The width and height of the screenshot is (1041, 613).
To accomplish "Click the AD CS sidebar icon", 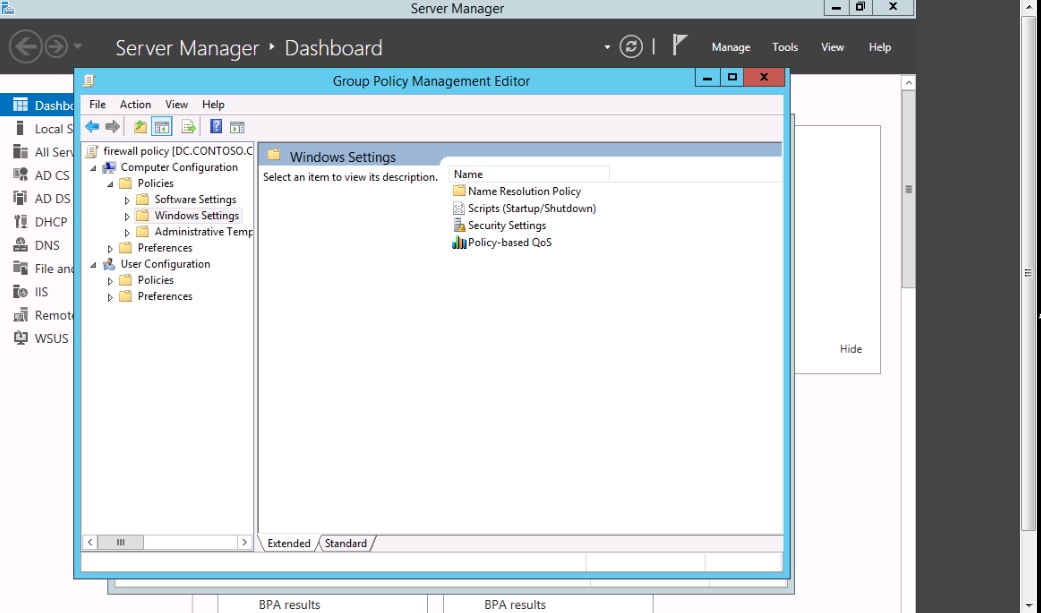I will point(21,175).
